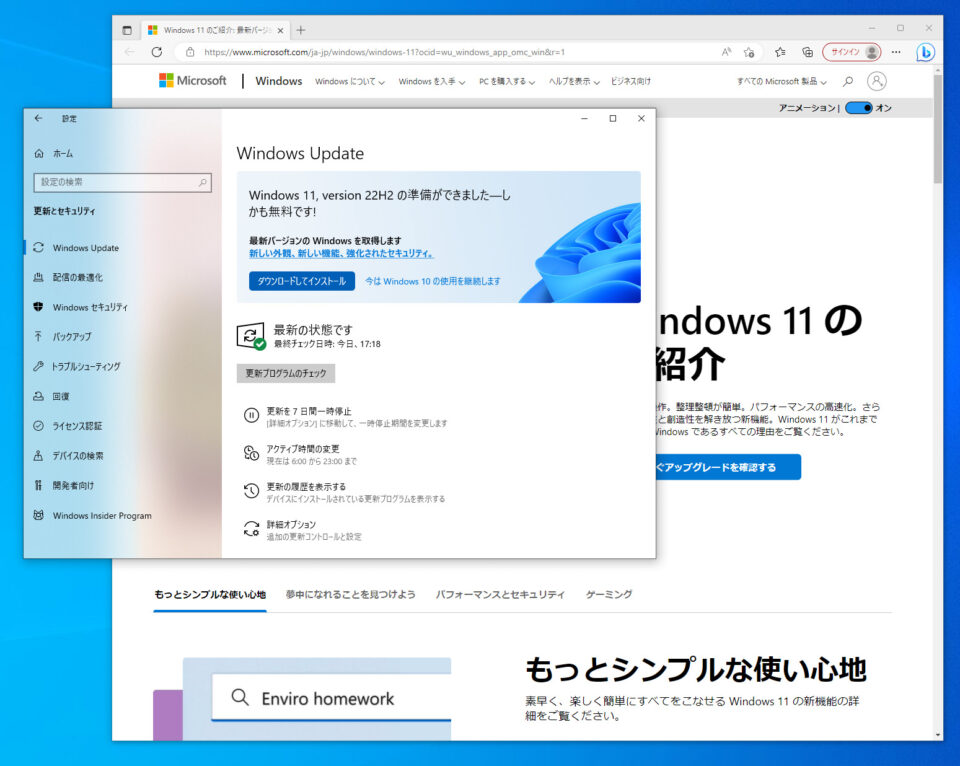Add page to favorites star icon
The image size is (960, 766).
[749, 52]
